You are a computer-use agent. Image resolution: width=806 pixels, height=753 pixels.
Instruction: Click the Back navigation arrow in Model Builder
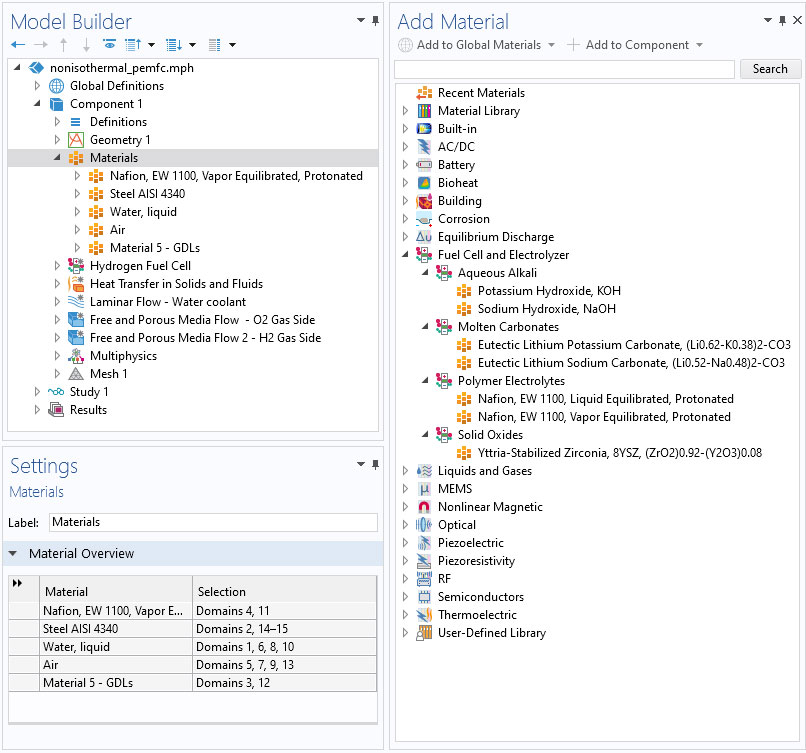[x=17, y=43]
